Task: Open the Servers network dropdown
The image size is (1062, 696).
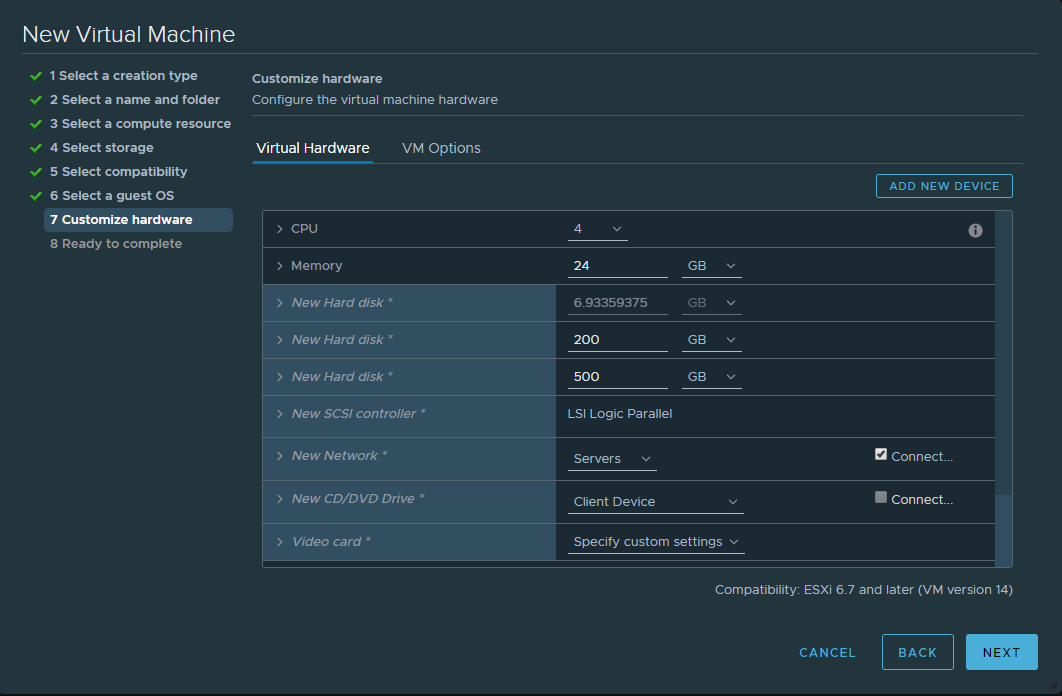Action: click(x=612, y=459)
